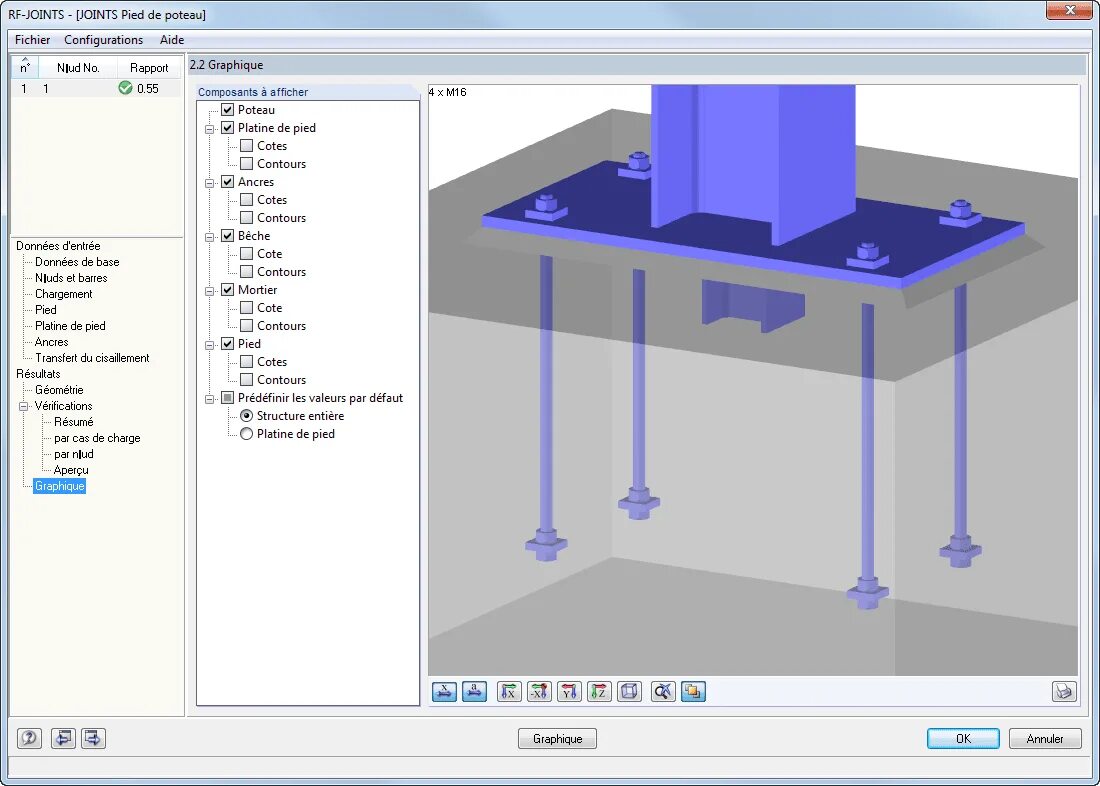
Task: Open Résumé under Vérifications
Action: tap(74, 422)
